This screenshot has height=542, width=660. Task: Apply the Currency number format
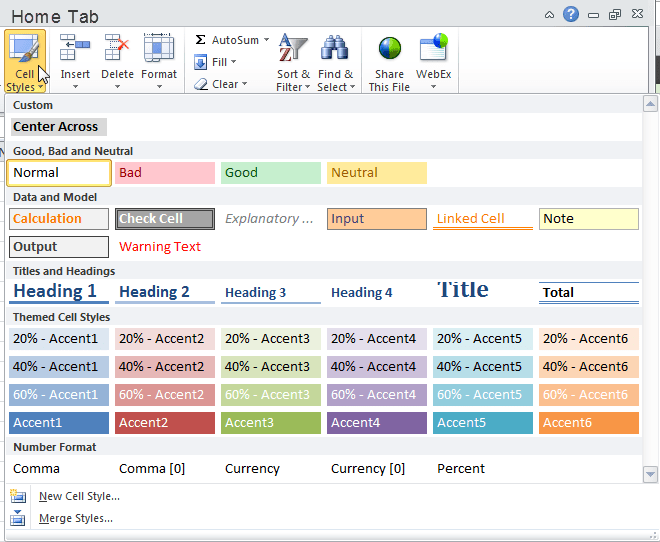pos(252,468)
